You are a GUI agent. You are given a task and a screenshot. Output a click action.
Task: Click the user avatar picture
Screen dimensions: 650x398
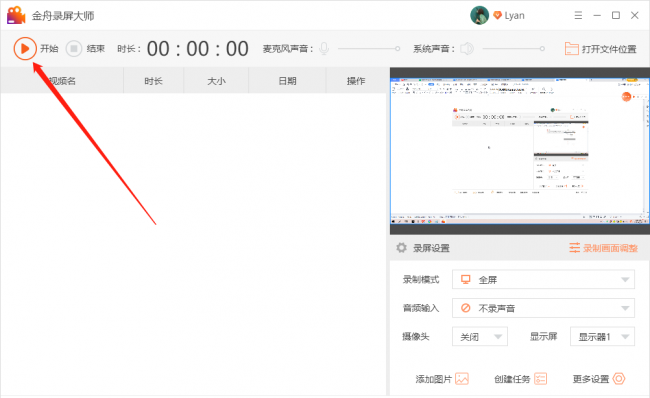click(x=479, y=15)
